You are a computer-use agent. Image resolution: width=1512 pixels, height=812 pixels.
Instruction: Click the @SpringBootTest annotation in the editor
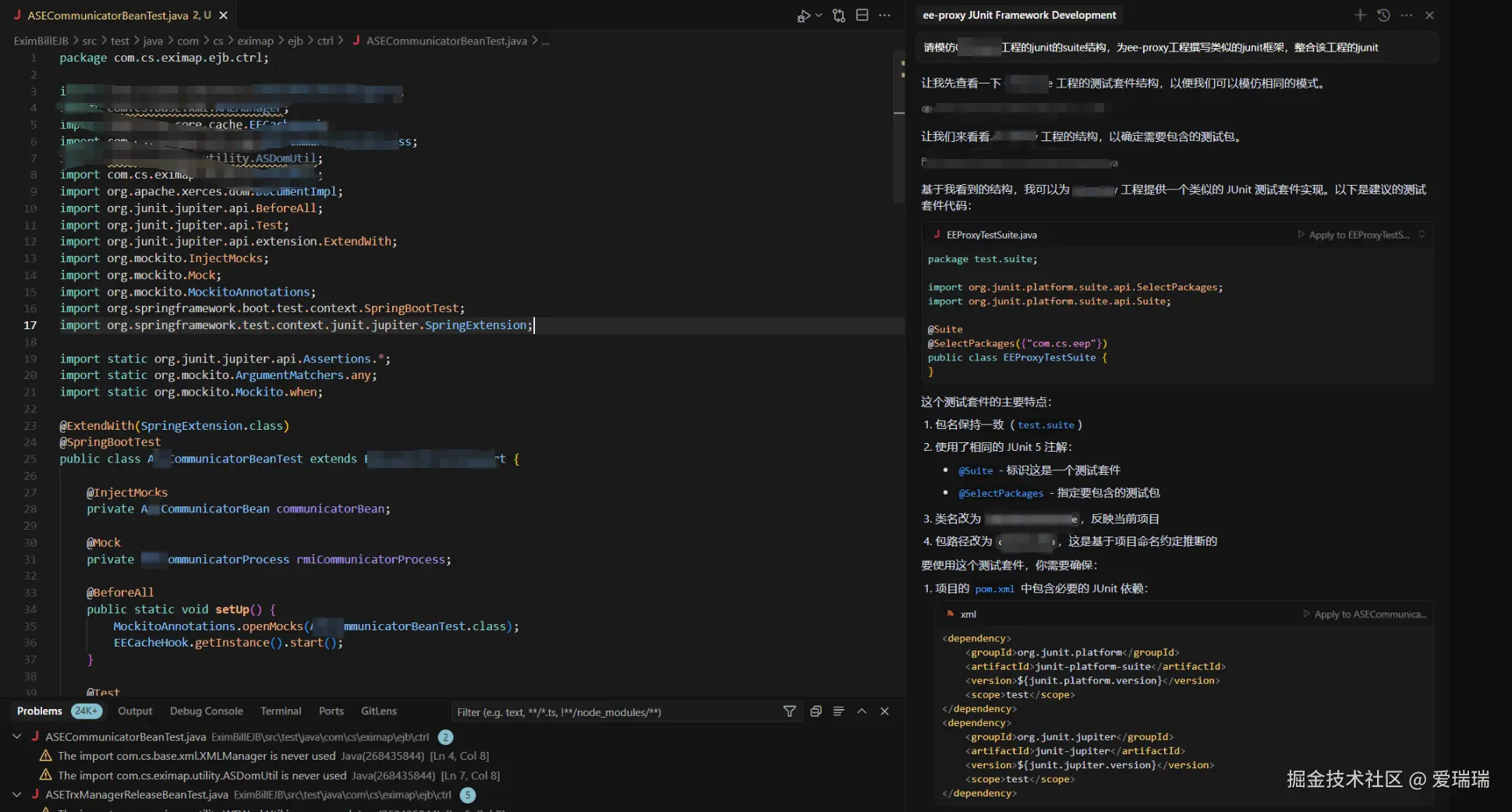click(x=110, y=442)
